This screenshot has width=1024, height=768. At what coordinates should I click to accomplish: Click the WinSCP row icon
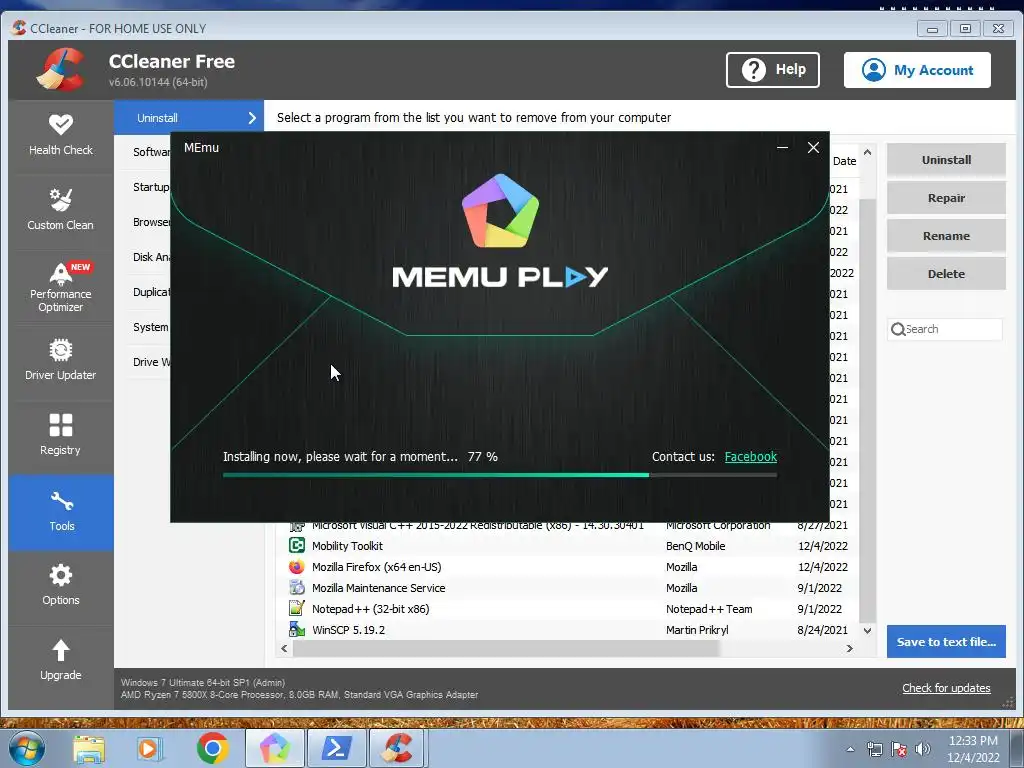(x=296, y=629)
